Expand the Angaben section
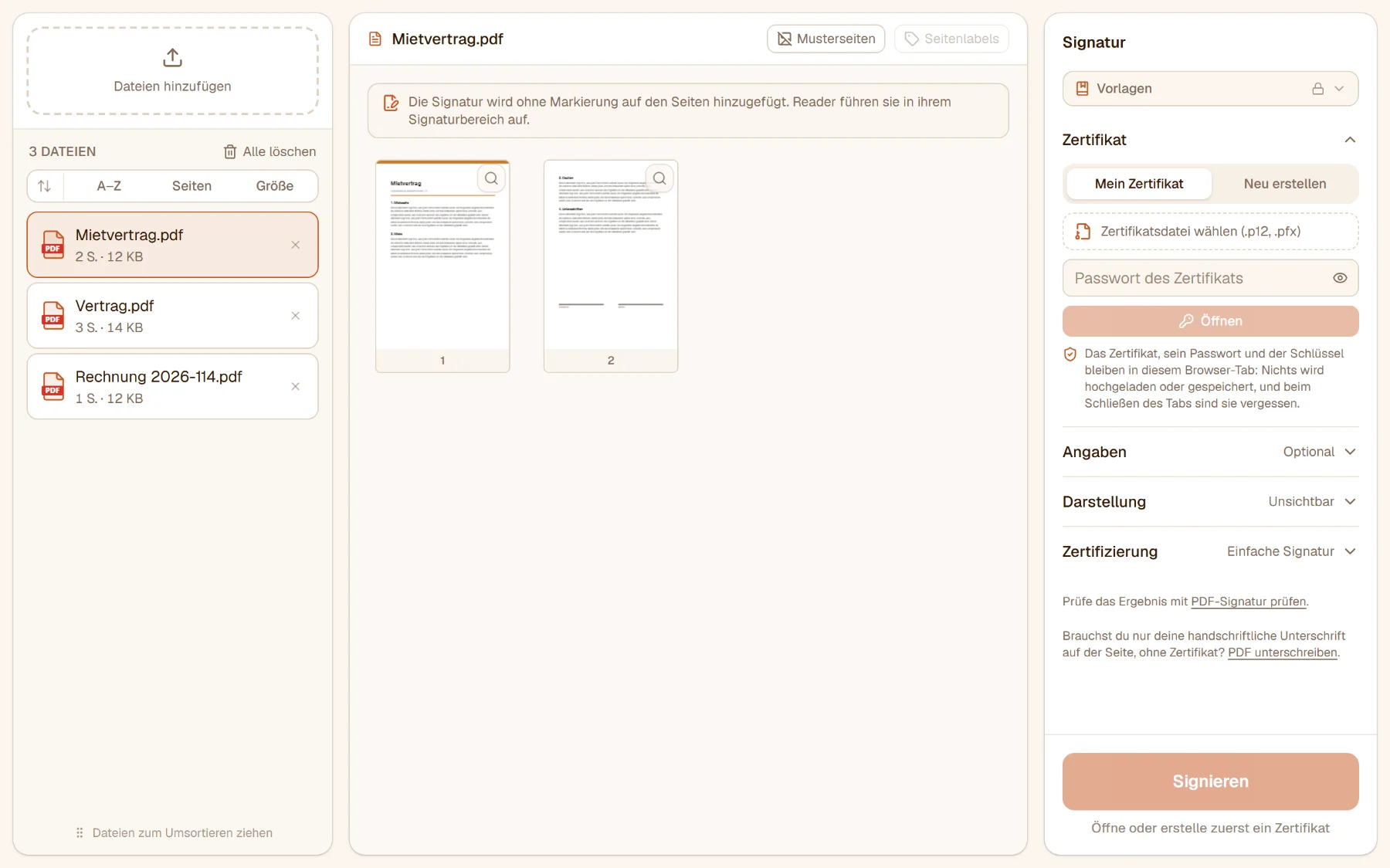 tap(1210, 452)
